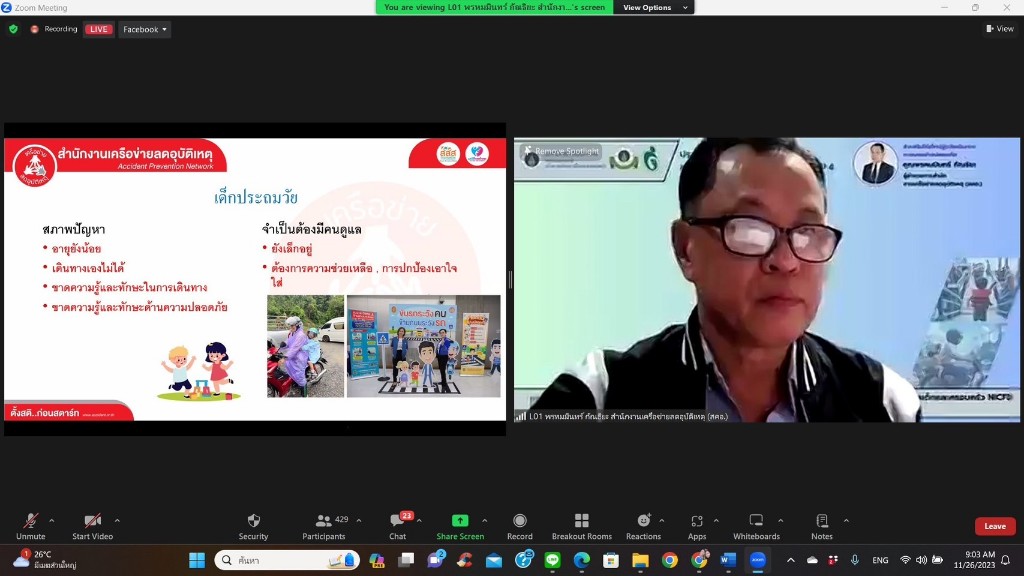Open Microsoft Edge on the taskbar

582,560
